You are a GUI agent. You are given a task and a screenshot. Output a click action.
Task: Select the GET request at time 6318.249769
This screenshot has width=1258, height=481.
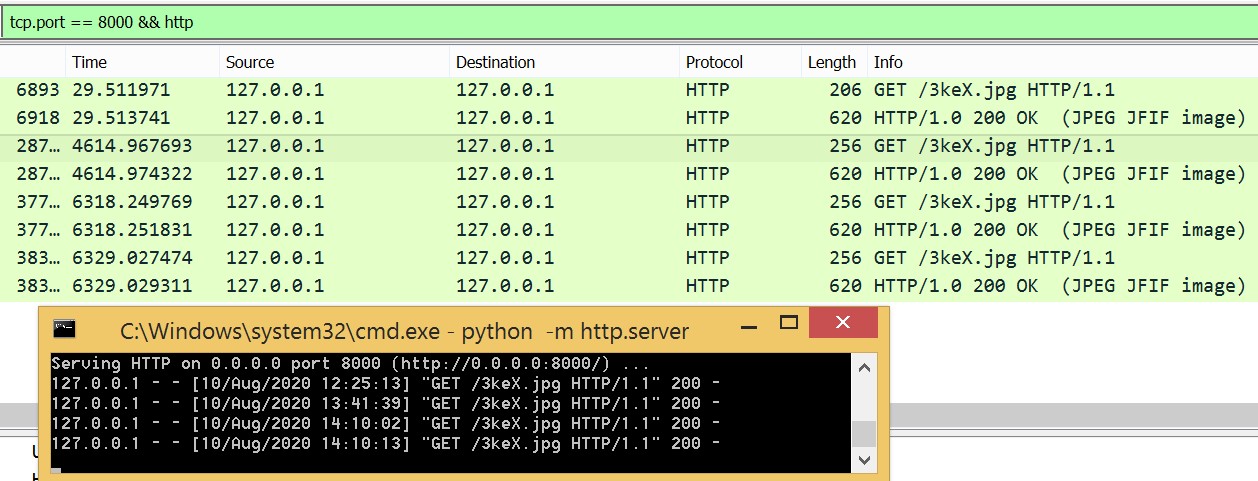click(600, 202)
